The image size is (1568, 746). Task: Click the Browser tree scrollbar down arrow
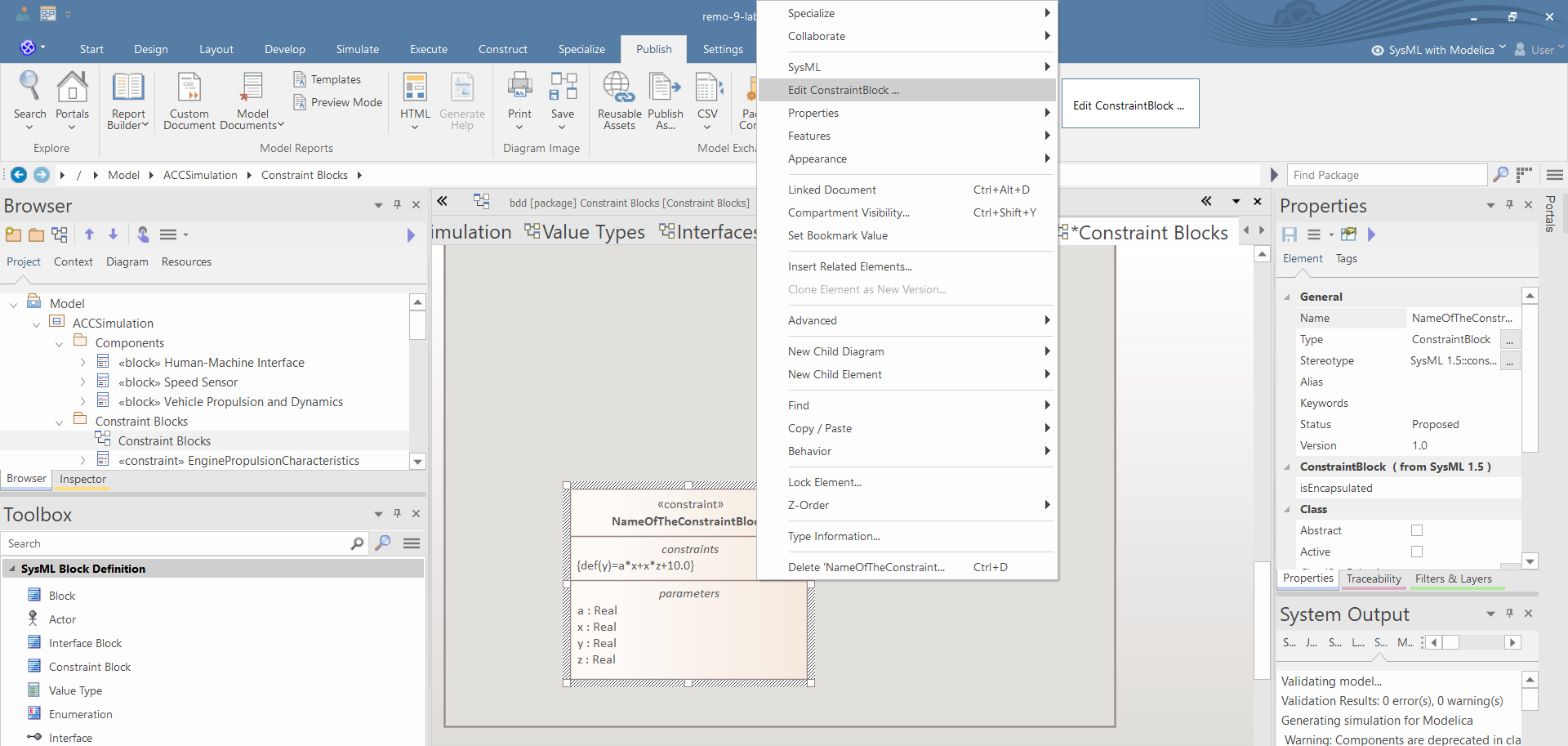417,462
